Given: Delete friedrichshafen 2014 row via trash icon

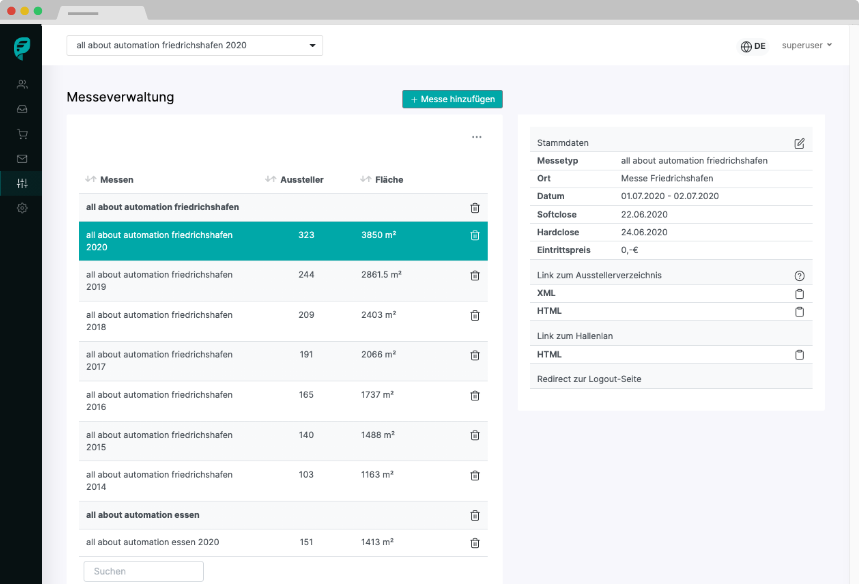Looking at the screenshot, I should pos(475,476).
